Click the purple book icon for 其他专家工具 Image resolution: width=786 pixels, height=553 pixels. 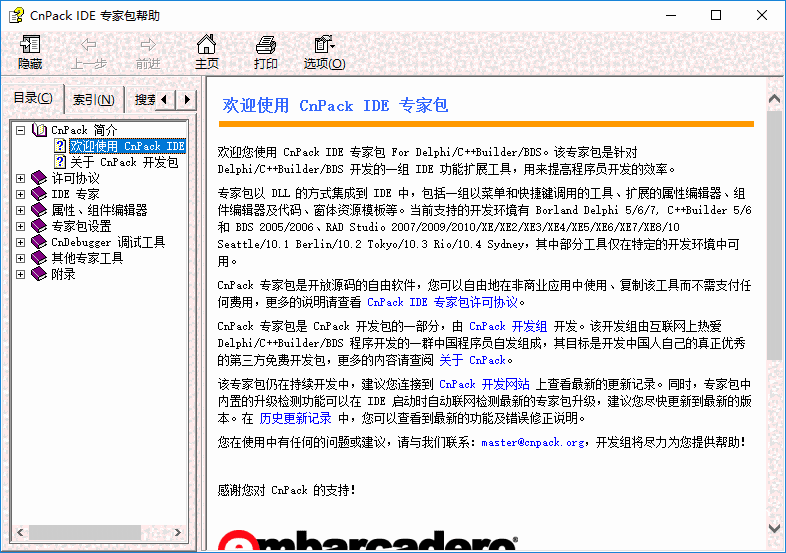coord(39,258)
